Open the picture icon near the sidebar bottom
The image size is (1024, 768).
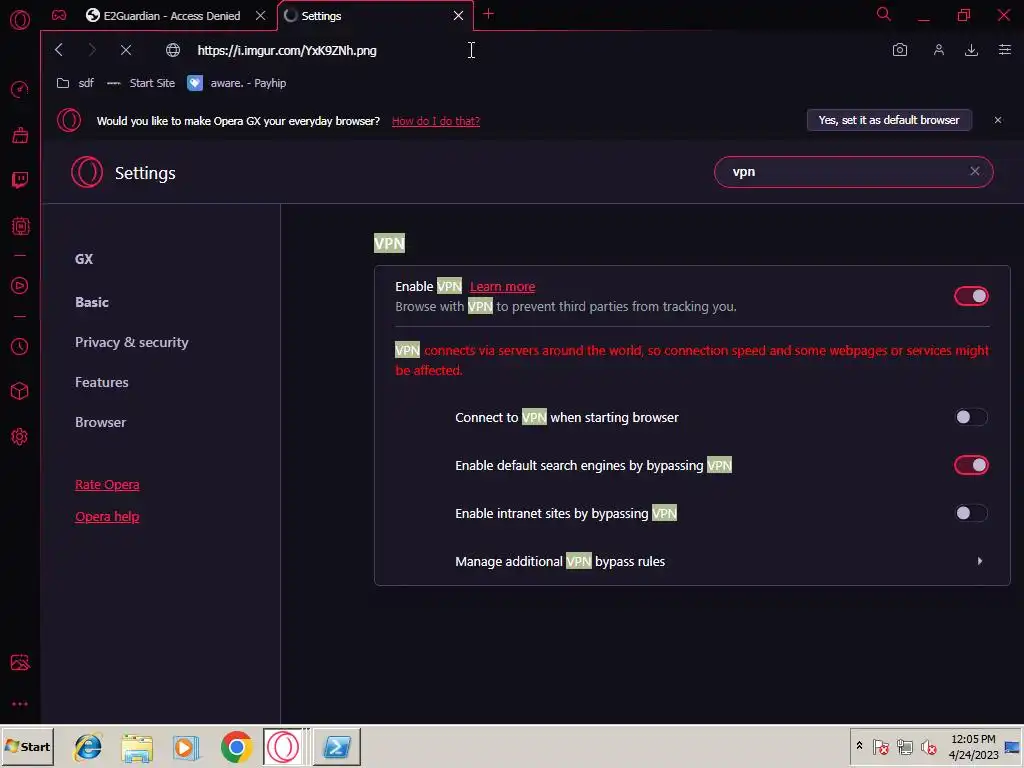tap(20, 662)
